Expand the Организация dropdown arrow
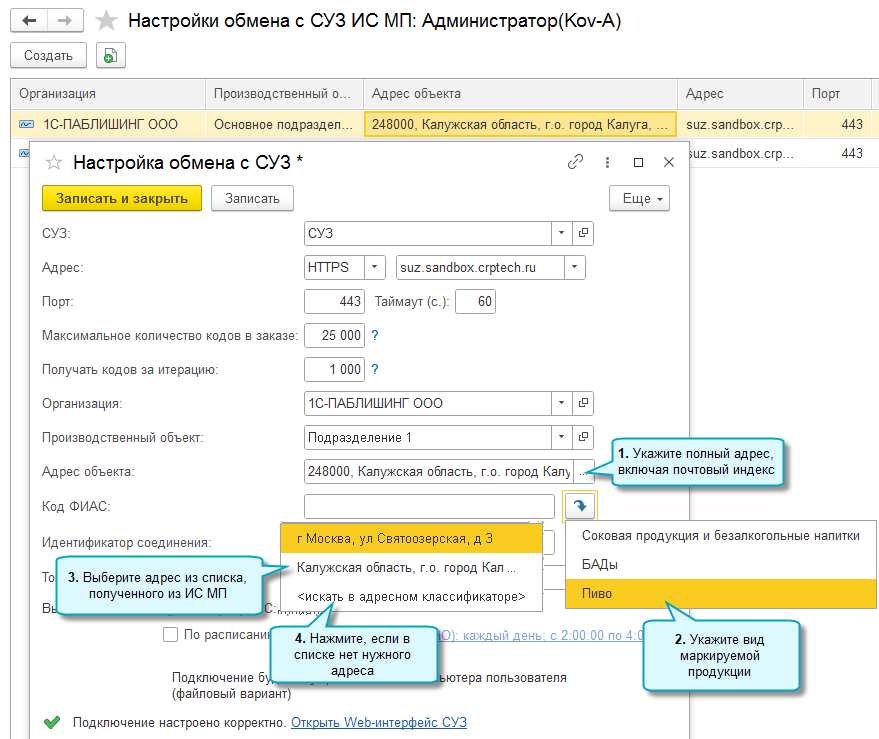The width and height of the screenshot is (879, 739). point(561,403)
